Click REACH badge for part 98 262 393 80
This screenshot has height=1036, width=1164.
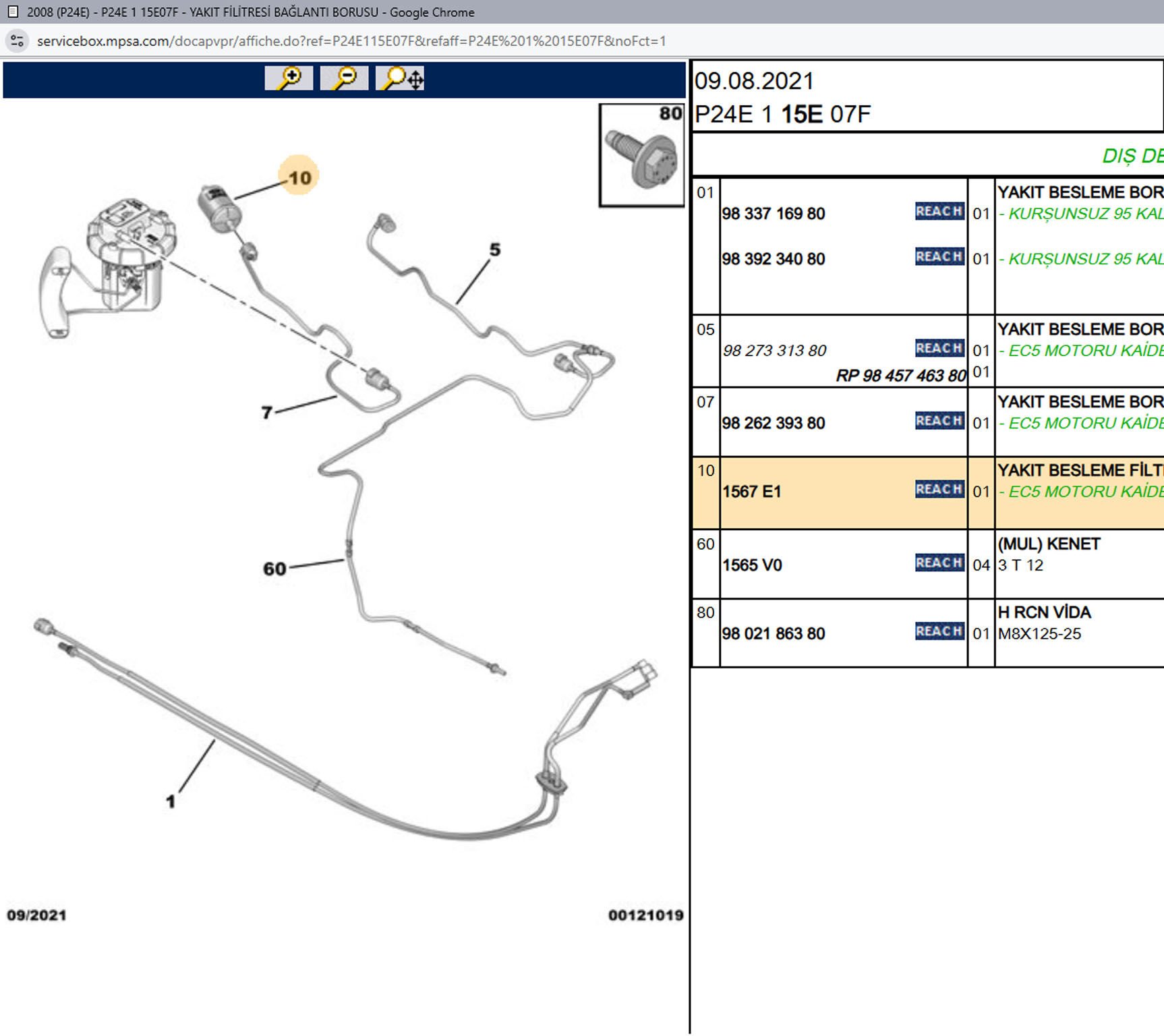(939, 422)
